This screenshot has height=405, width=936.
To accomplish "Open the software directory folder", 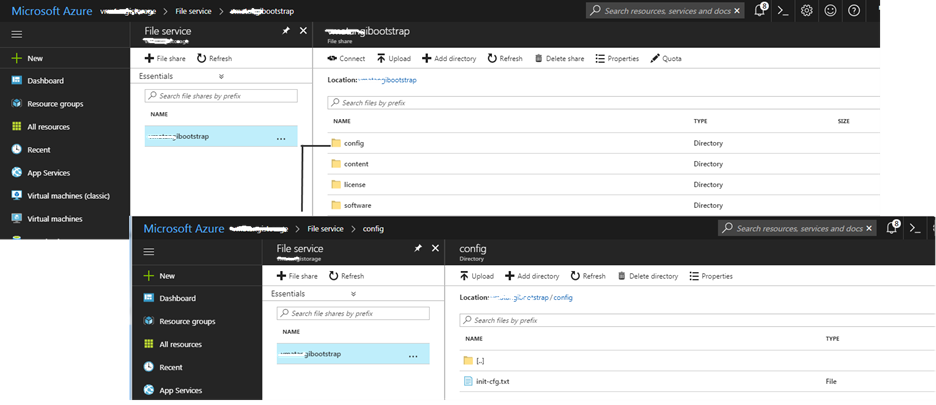I will pyautogui.click(x=357, y=206).
